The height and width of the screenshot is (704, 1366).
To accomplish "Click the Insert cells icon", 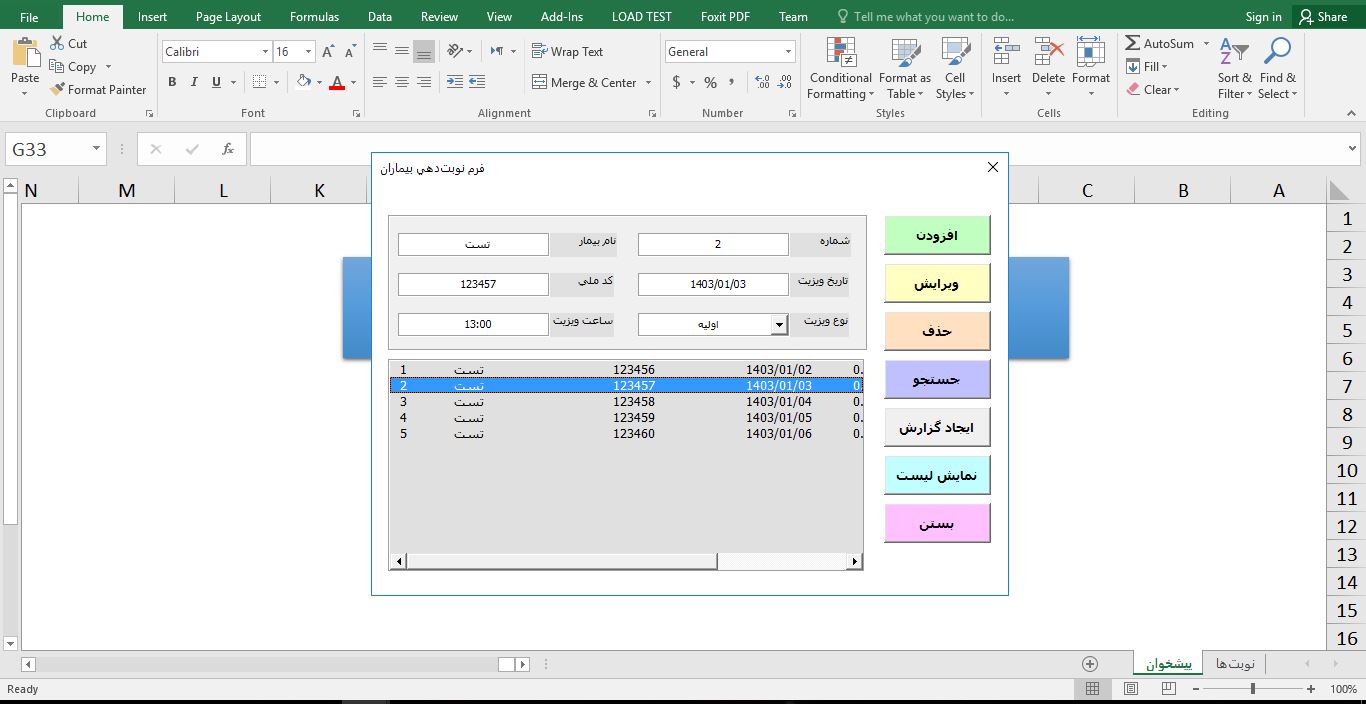I will (x=1006, y=54).
